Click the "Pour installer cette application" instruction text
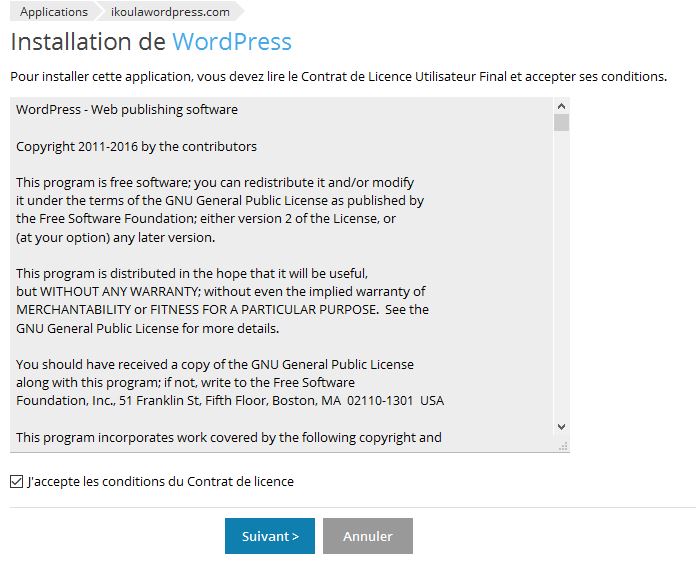696x584 pixels. coord(338,77)
